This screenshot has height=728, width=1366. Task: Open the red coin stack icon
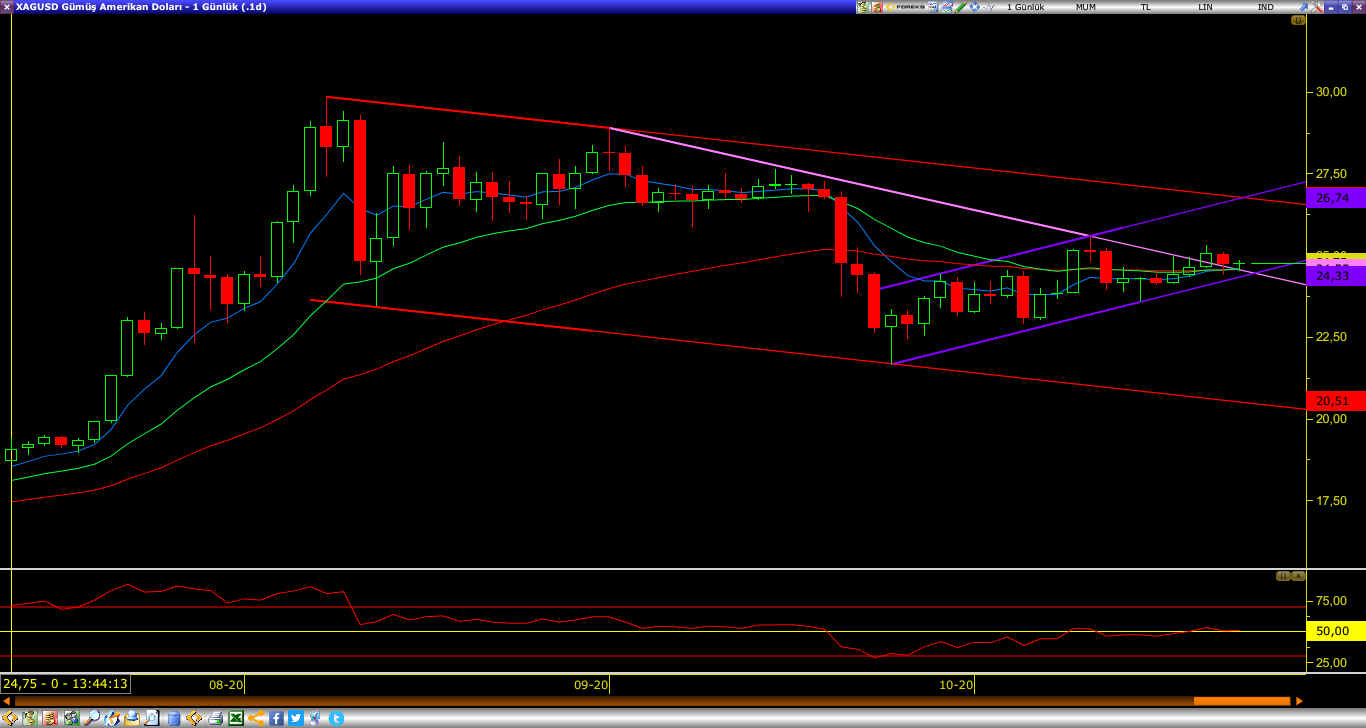point(50,718)
